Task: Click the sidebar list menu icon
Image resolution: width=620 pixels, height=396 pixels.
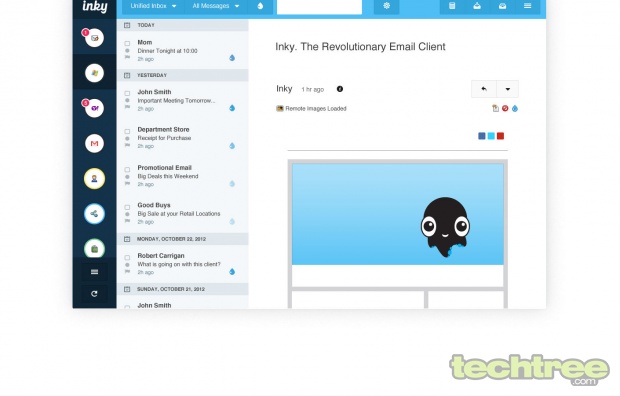Action: (94, 272)
